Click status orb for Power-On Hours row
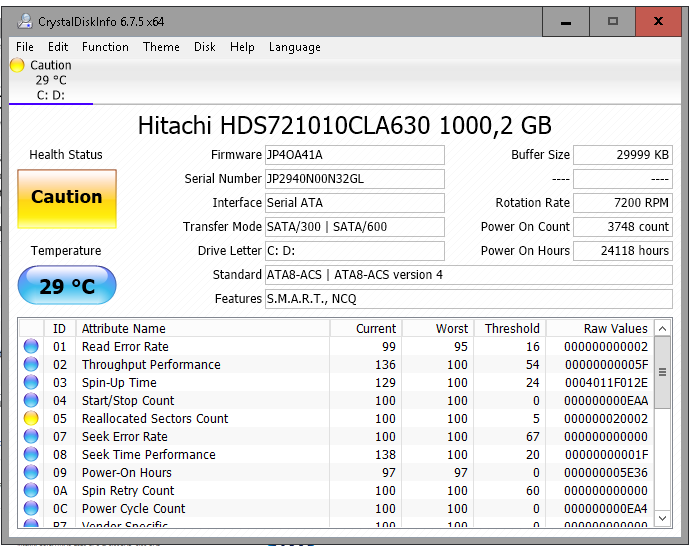Screen dimensions: 695x546 [x=31, y=472]
